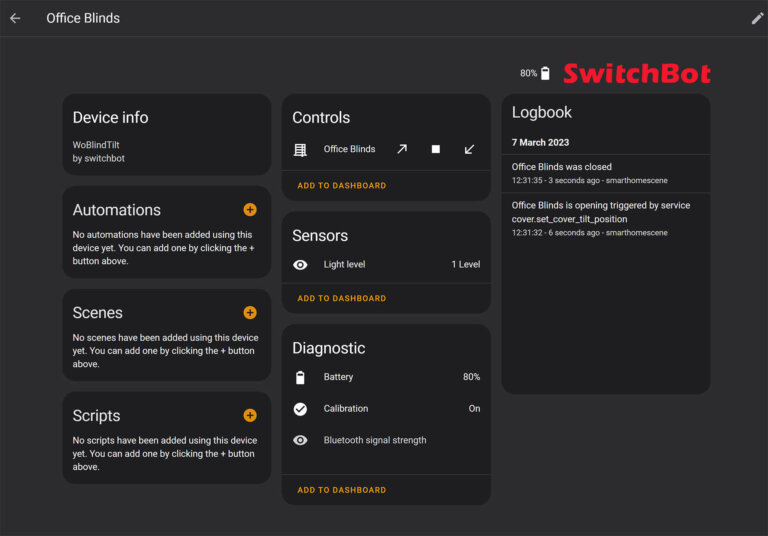The image size is (768, 536).
Task: Click the Logbook heading
Action: [542, 113]
